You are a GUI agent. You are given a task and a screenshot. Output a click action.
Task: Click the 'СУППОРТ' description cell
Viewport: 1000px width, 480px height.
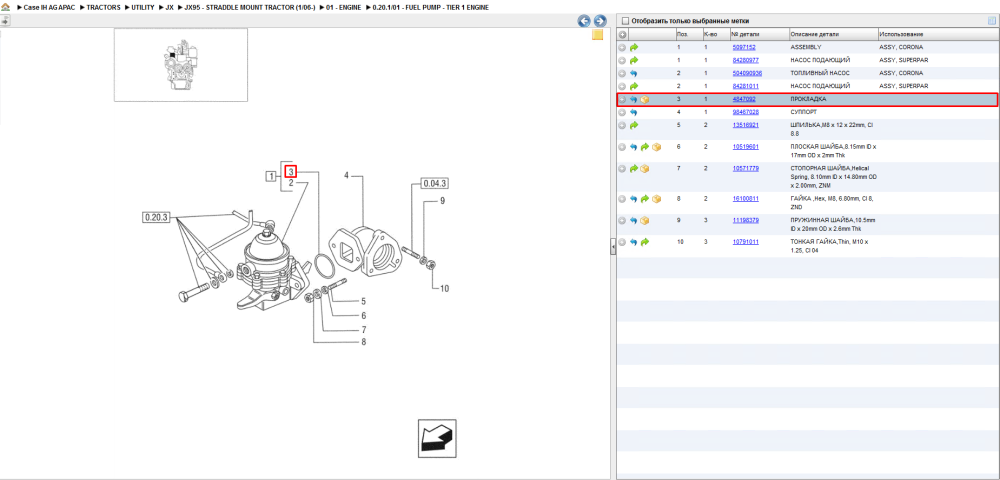point(804,112)
